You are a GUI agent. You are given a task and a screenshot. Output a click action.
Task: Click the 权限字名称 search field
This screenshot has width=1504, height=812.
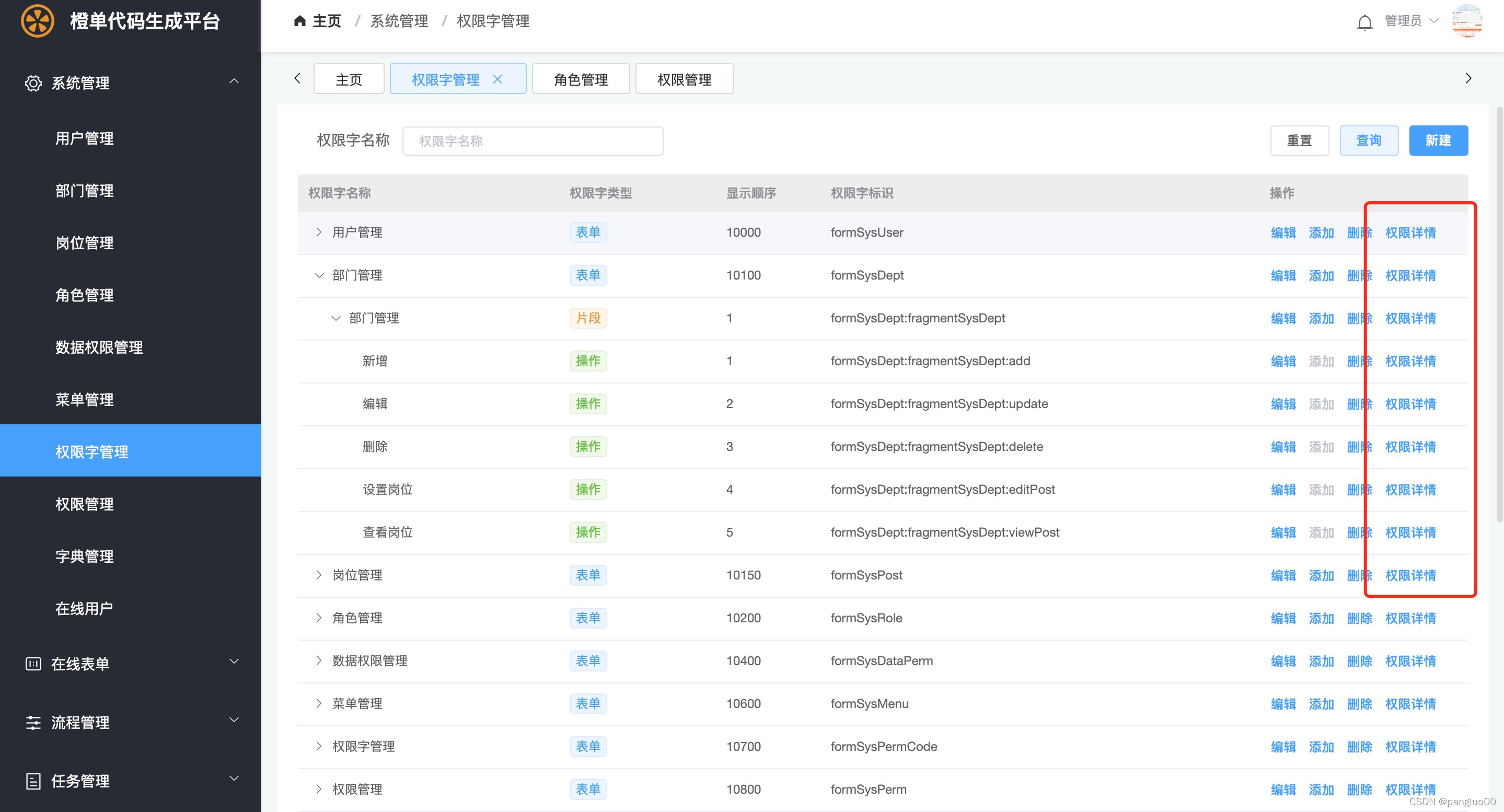[533, 141]
